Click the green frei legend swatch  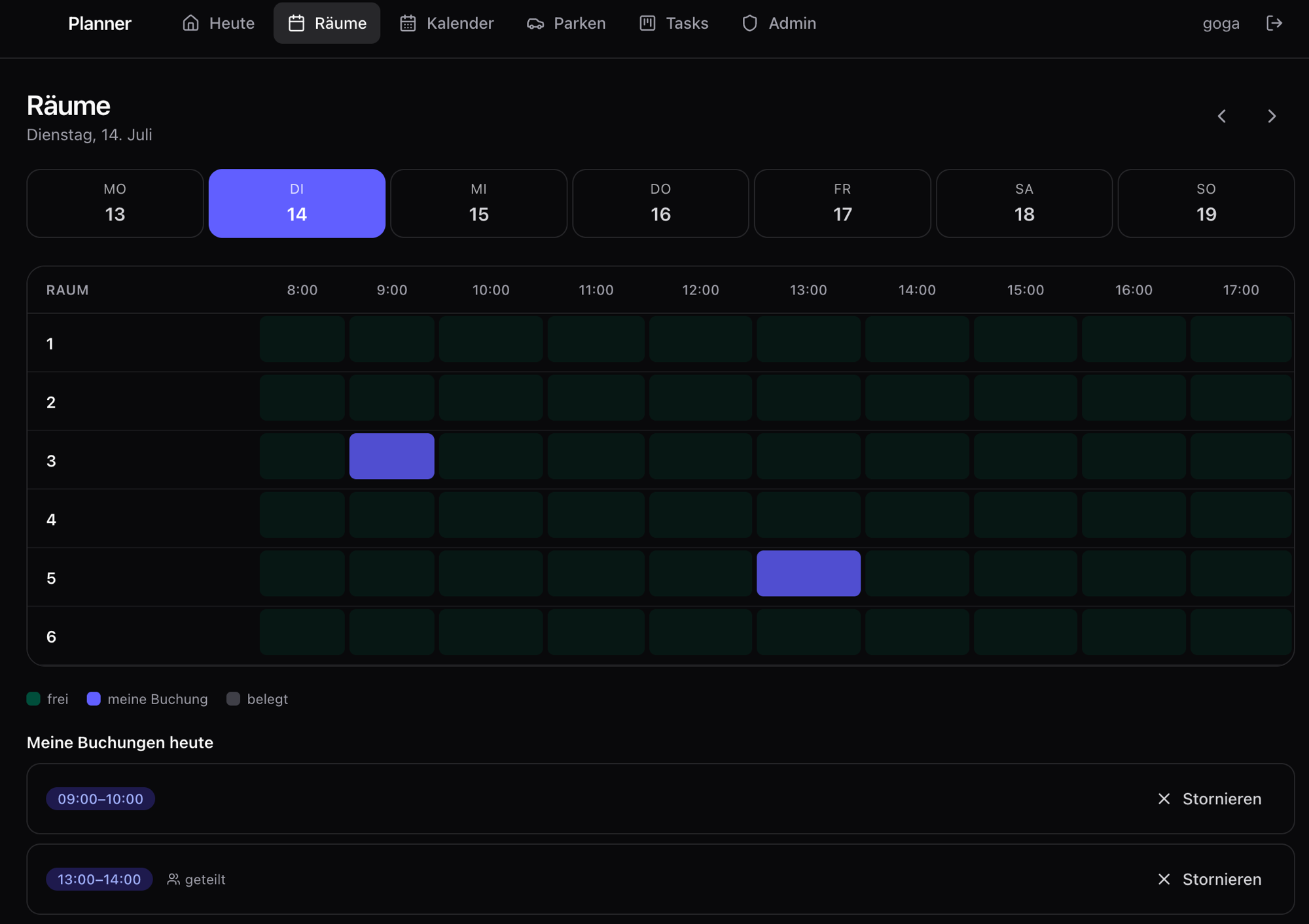pyautogui.click(x=33, y=699)
